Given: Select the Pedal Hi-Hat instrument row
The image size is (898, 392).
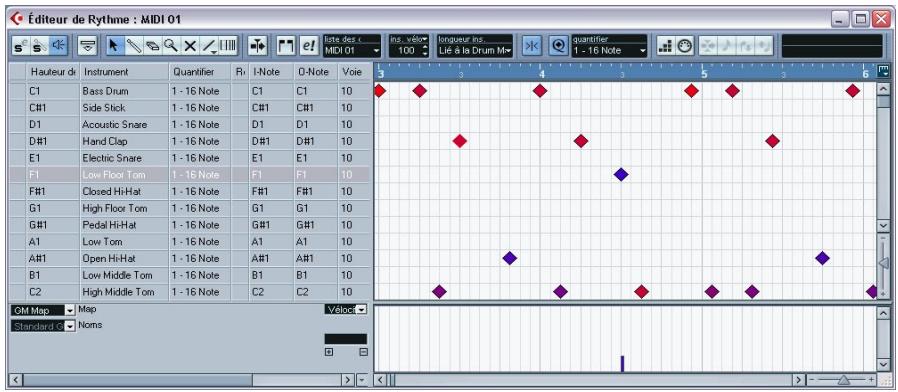Looking at the screenshot, I should [x=190, y=225].
